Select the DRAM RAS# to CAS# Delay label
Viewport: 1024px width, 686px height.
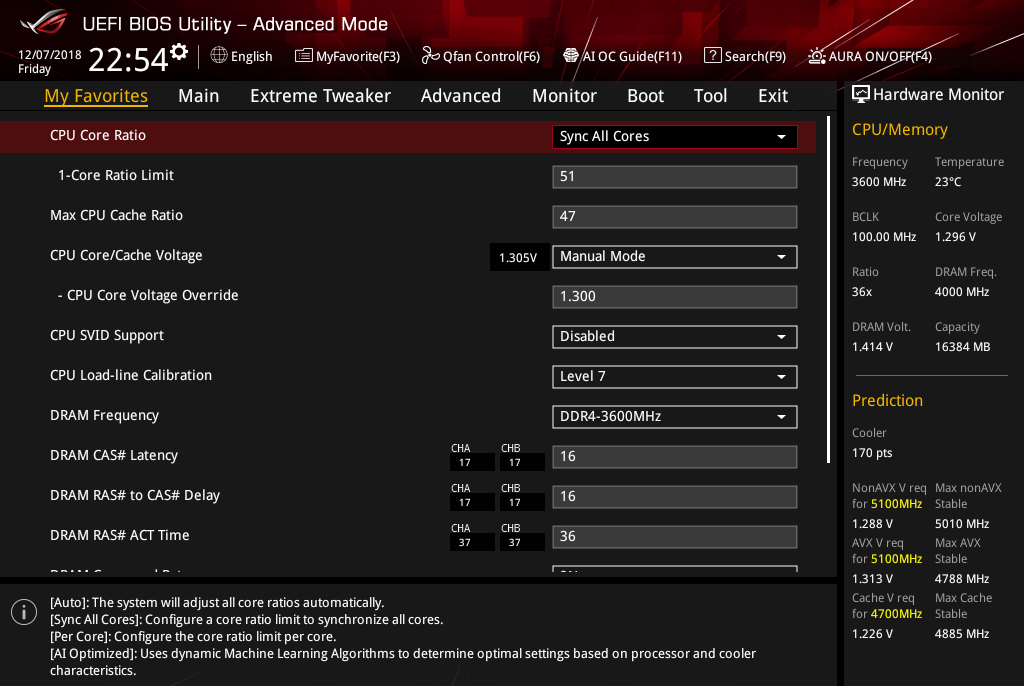135,495
